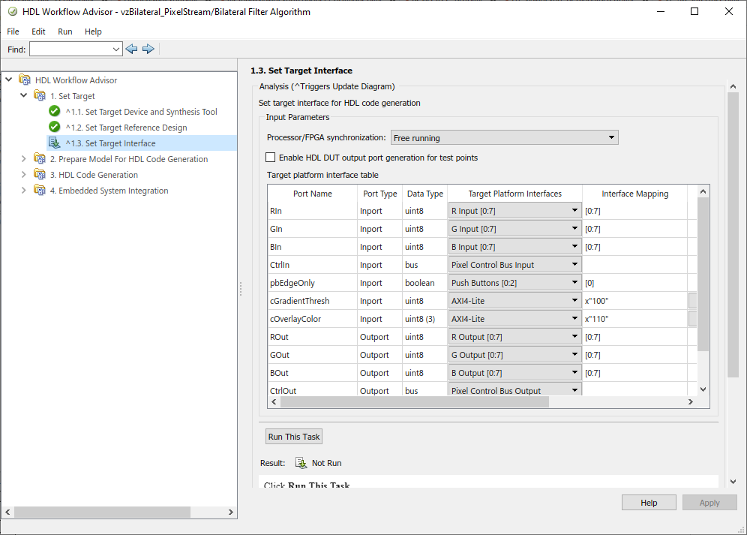The height and width of the screenshot is (535, 747).
Task: Click HDL Workflow Advisor root folder icon
Action: coord(24,80)
